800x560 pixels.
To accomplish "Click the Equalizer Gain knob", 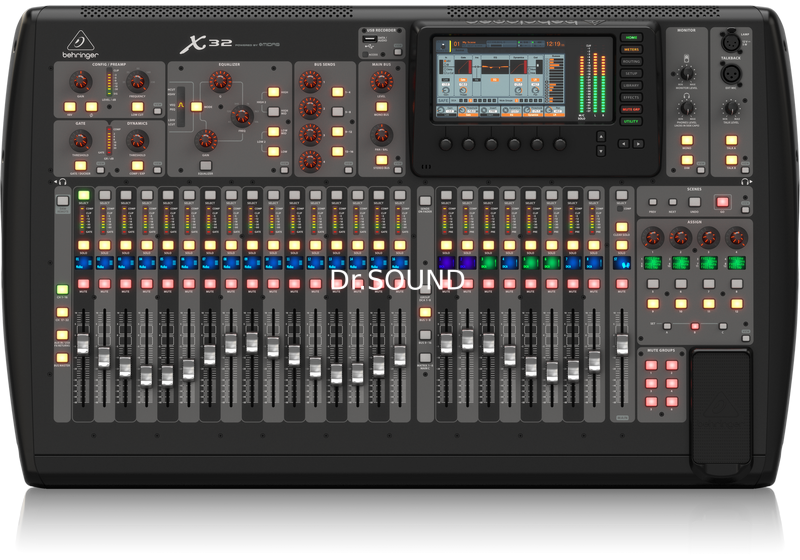I will click(x=206, y=140).
